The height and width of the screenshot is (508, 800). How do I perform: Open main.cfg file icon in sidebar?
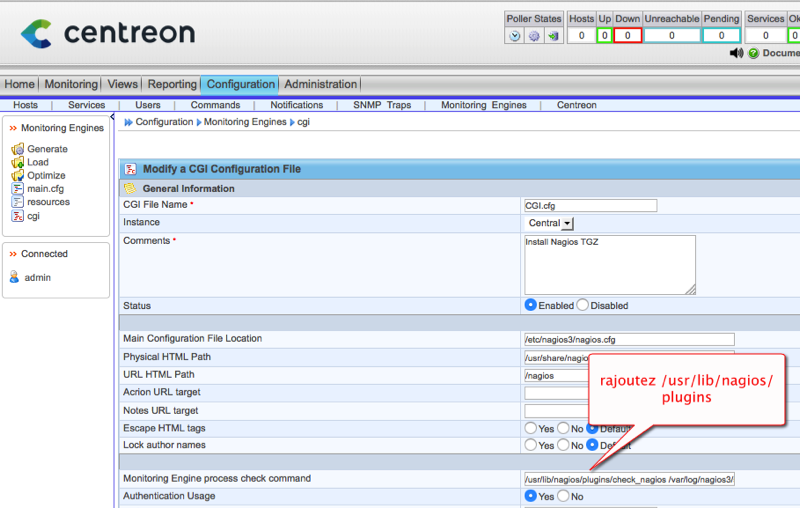click(17, 188)
